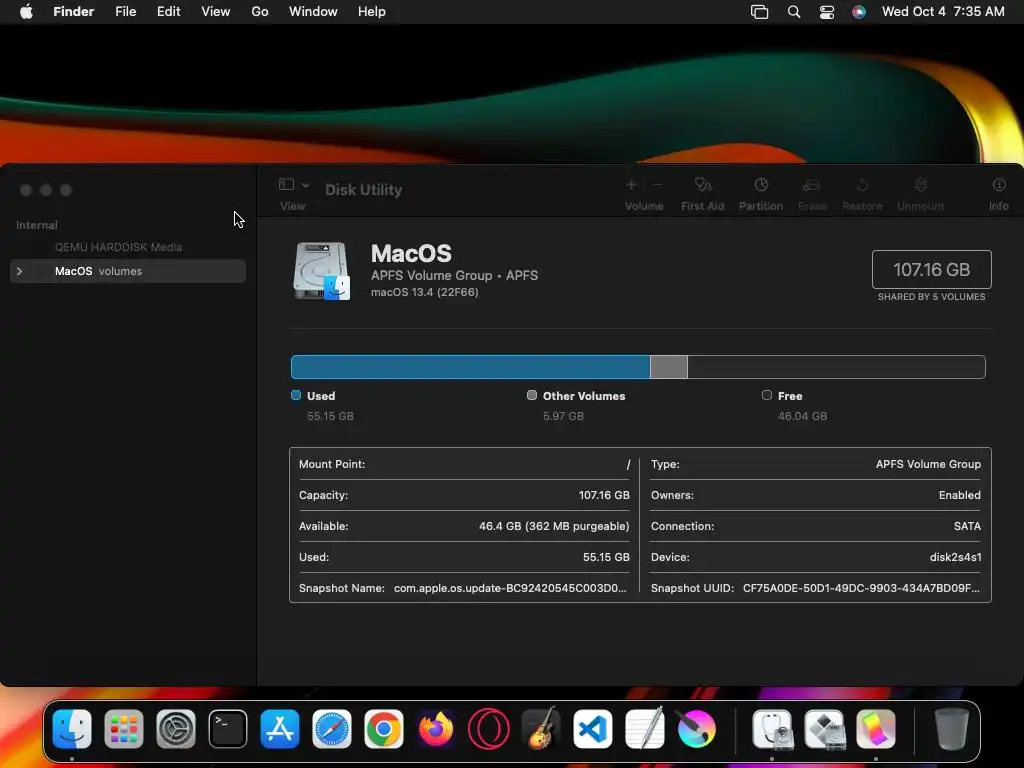This screenshot has width=1024, height=768.
Task: Click the Erase toolbar icon
Action: tap(812, 185)
